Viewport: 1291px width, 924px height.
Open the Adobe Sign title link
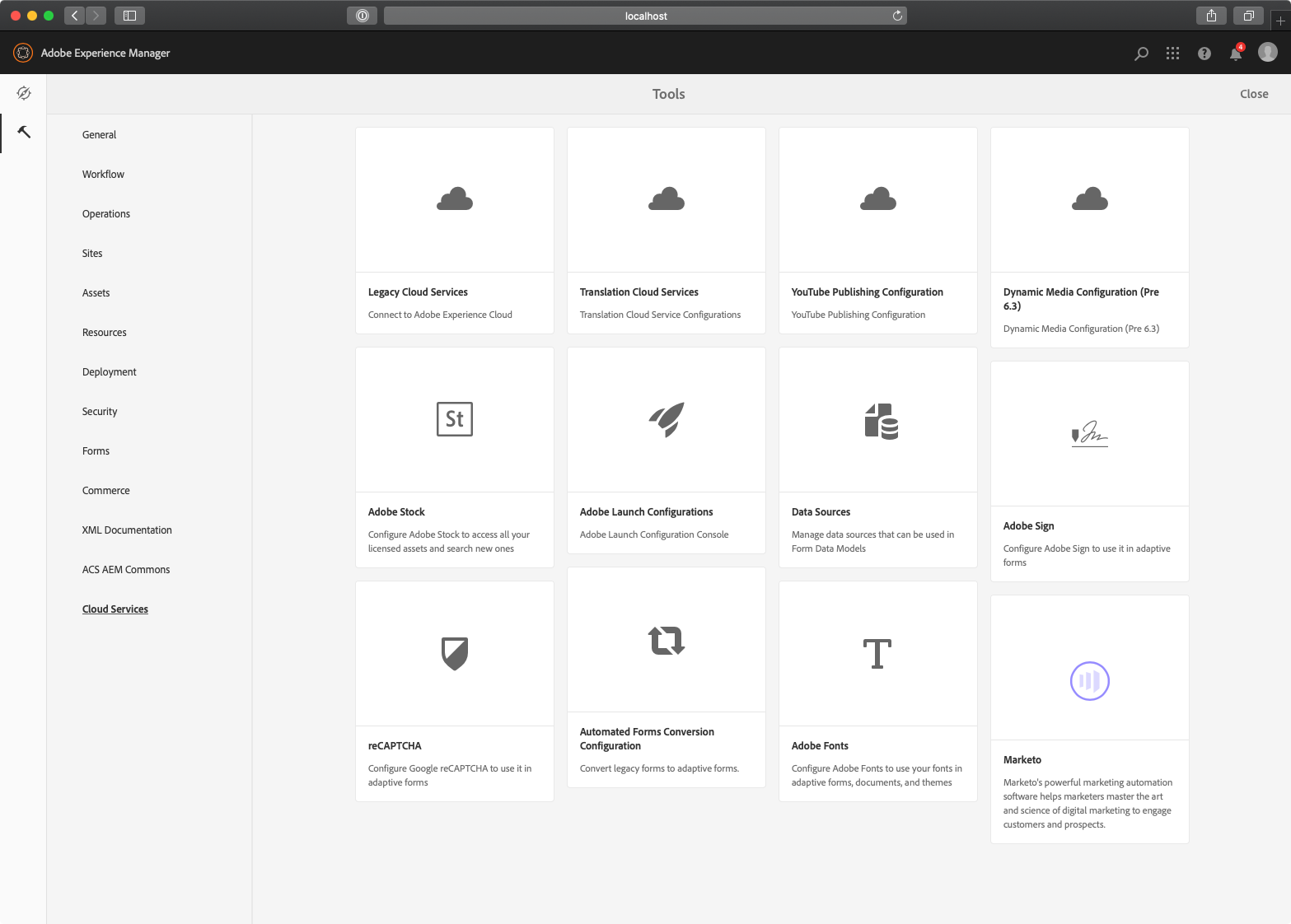tap(1028, 526)
